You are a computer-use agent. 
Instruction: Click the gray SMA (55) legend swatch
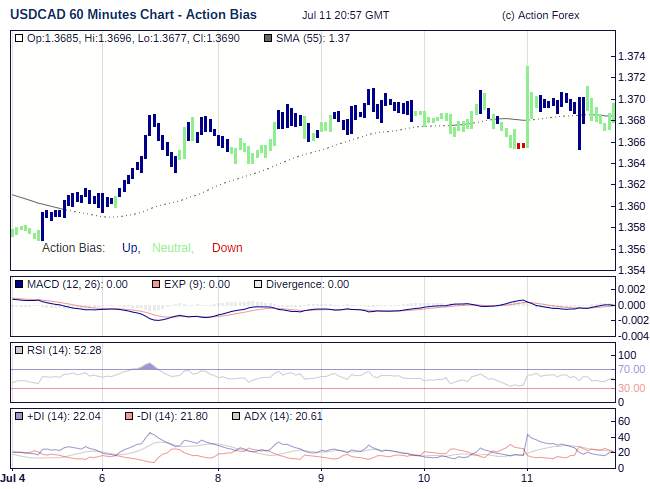[267, 38]
